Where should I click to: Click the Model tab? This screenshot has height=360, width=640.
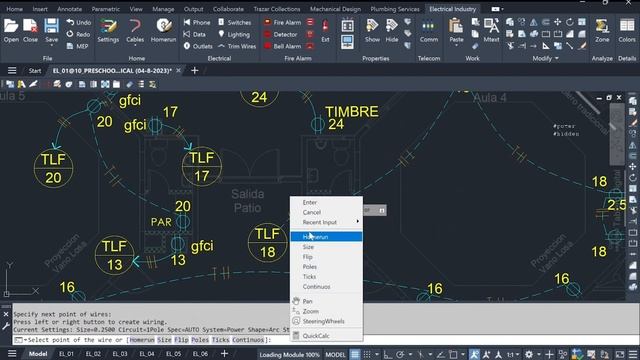click(38, 354)
